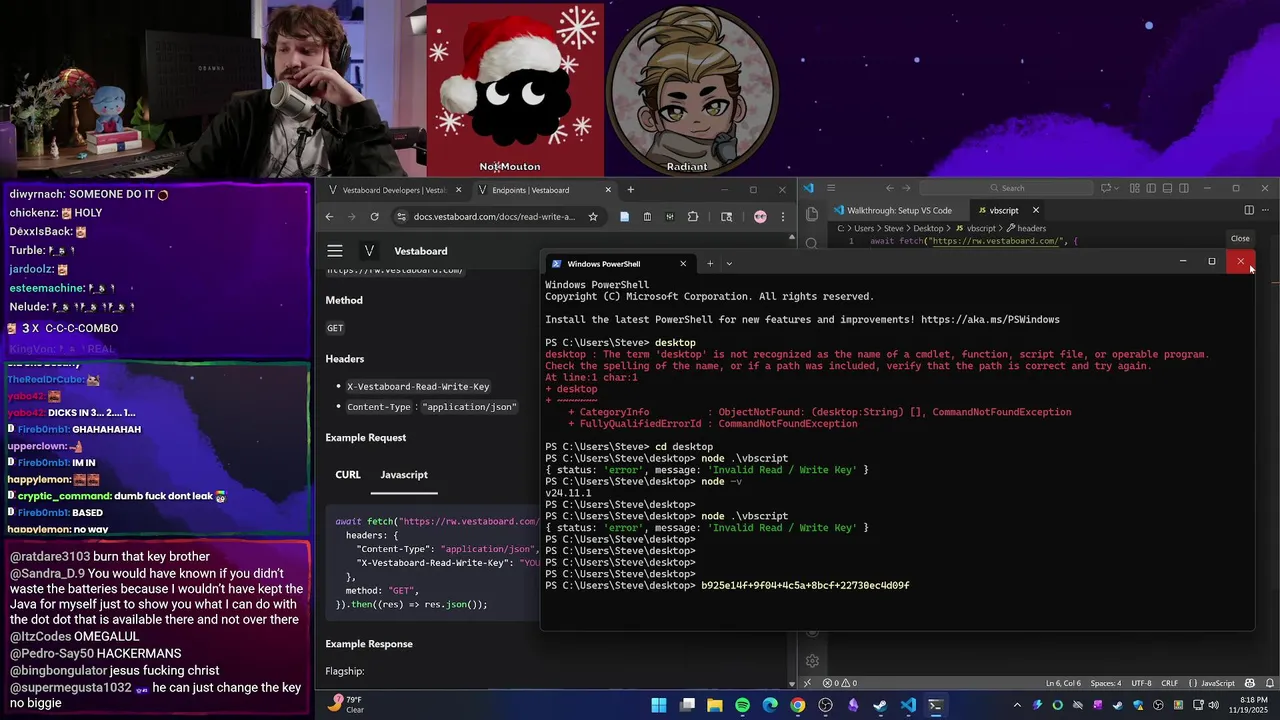Reload the Vestaboard docs page
This screenshot has height=720, width=1280.
tap(374, 216)
